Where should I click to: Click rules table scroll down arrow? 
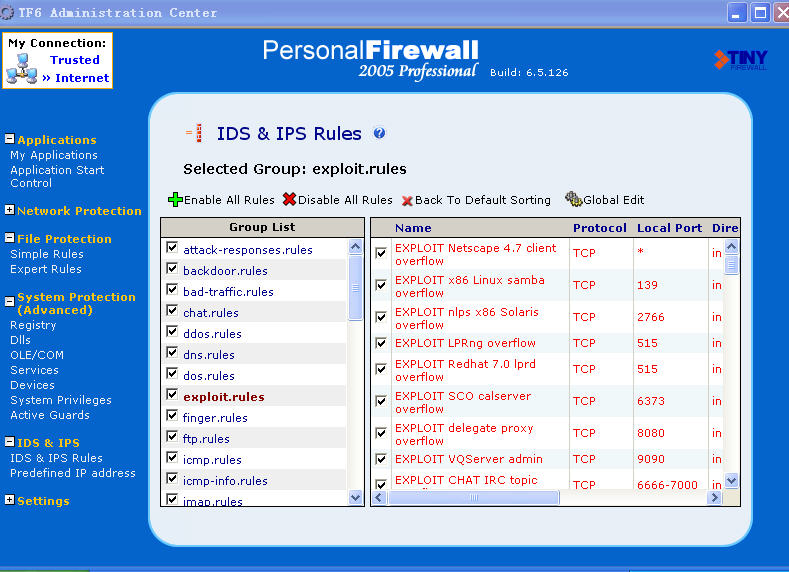coord(731,480)
